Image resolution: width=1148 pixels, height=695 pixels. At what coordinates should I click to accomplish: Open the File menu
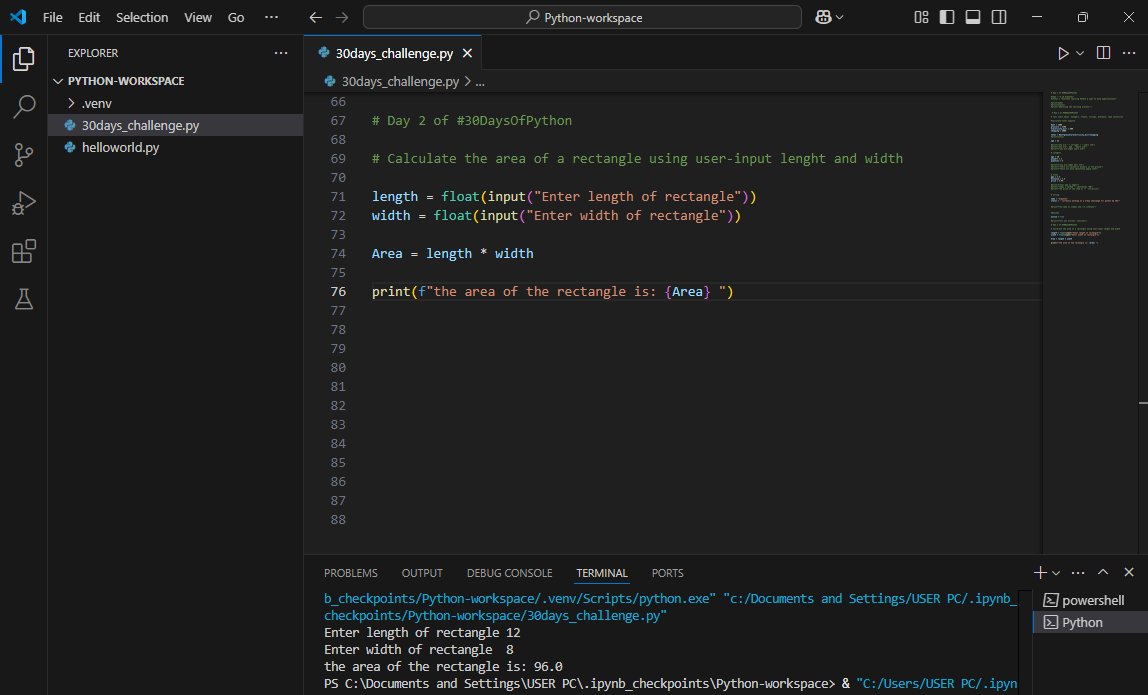53,17
